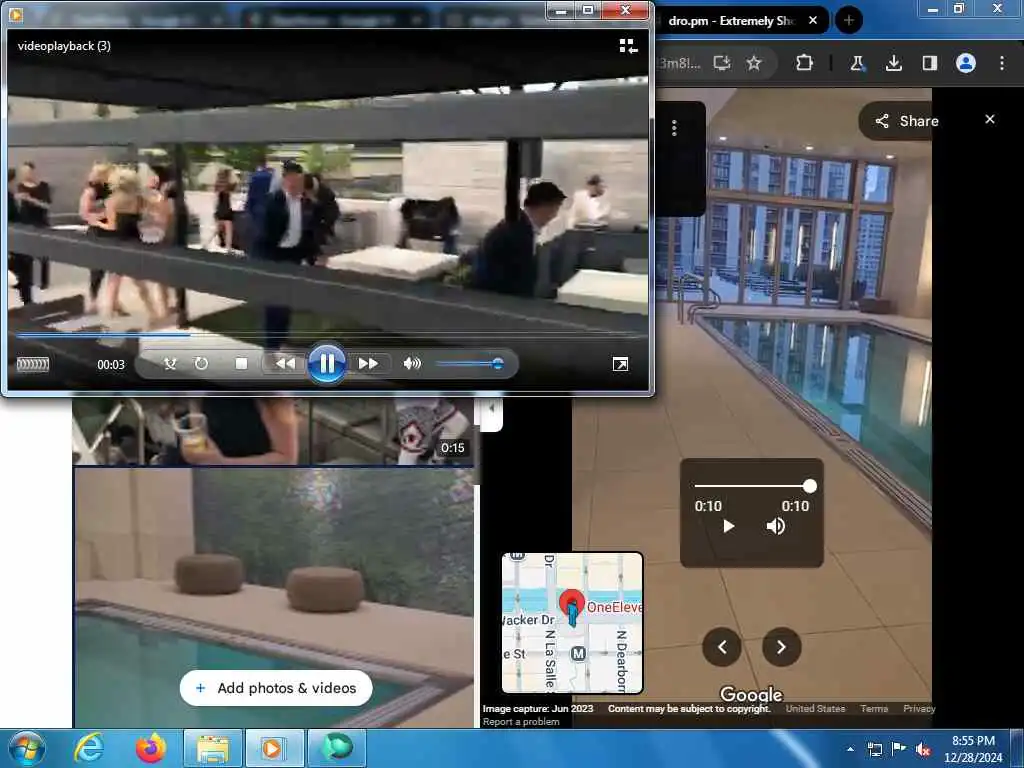Close the Google Maps photo viewer

(x=989, y=119)
